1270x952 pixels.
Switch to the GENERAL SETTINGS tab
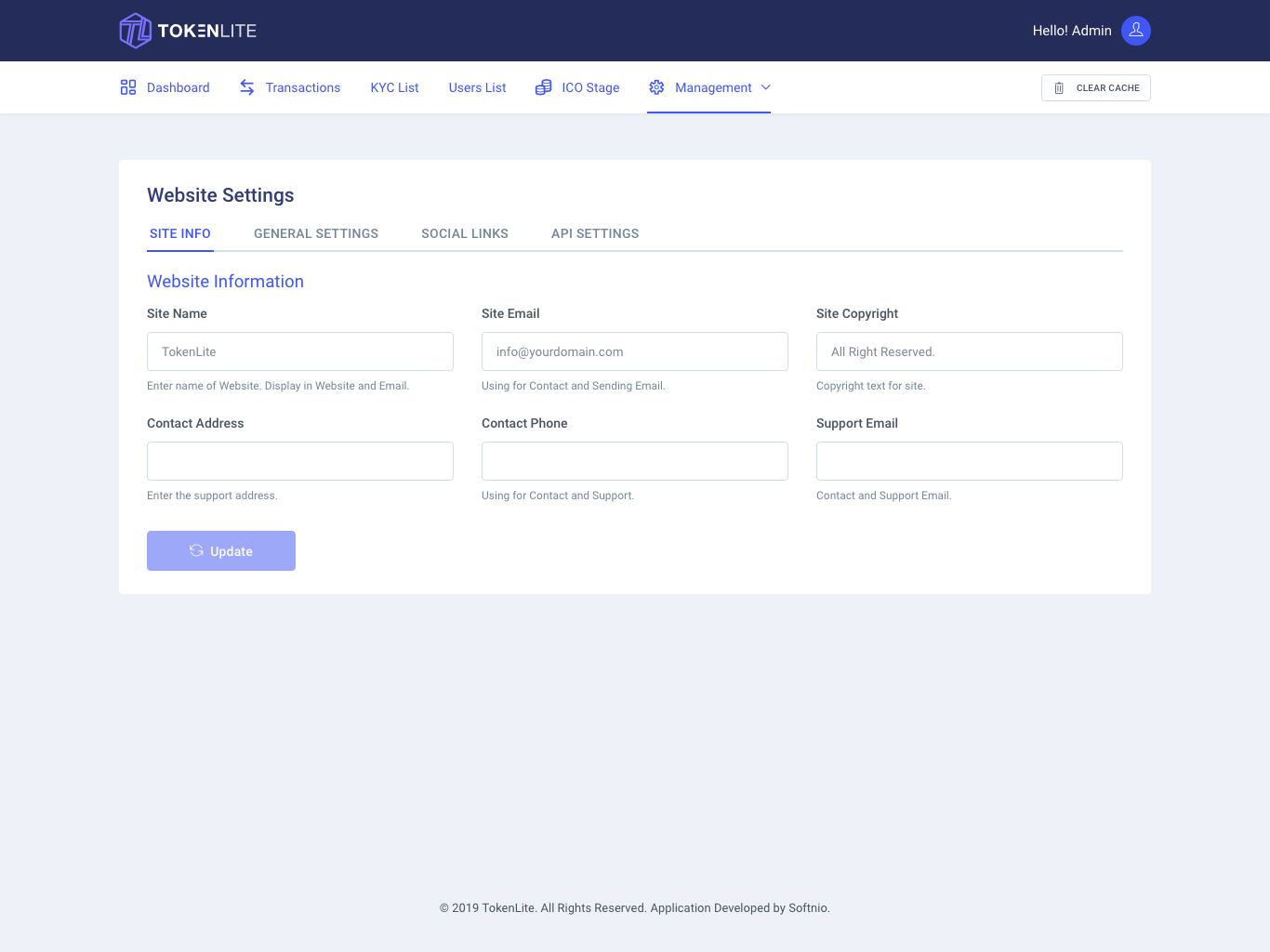(315, 233)
